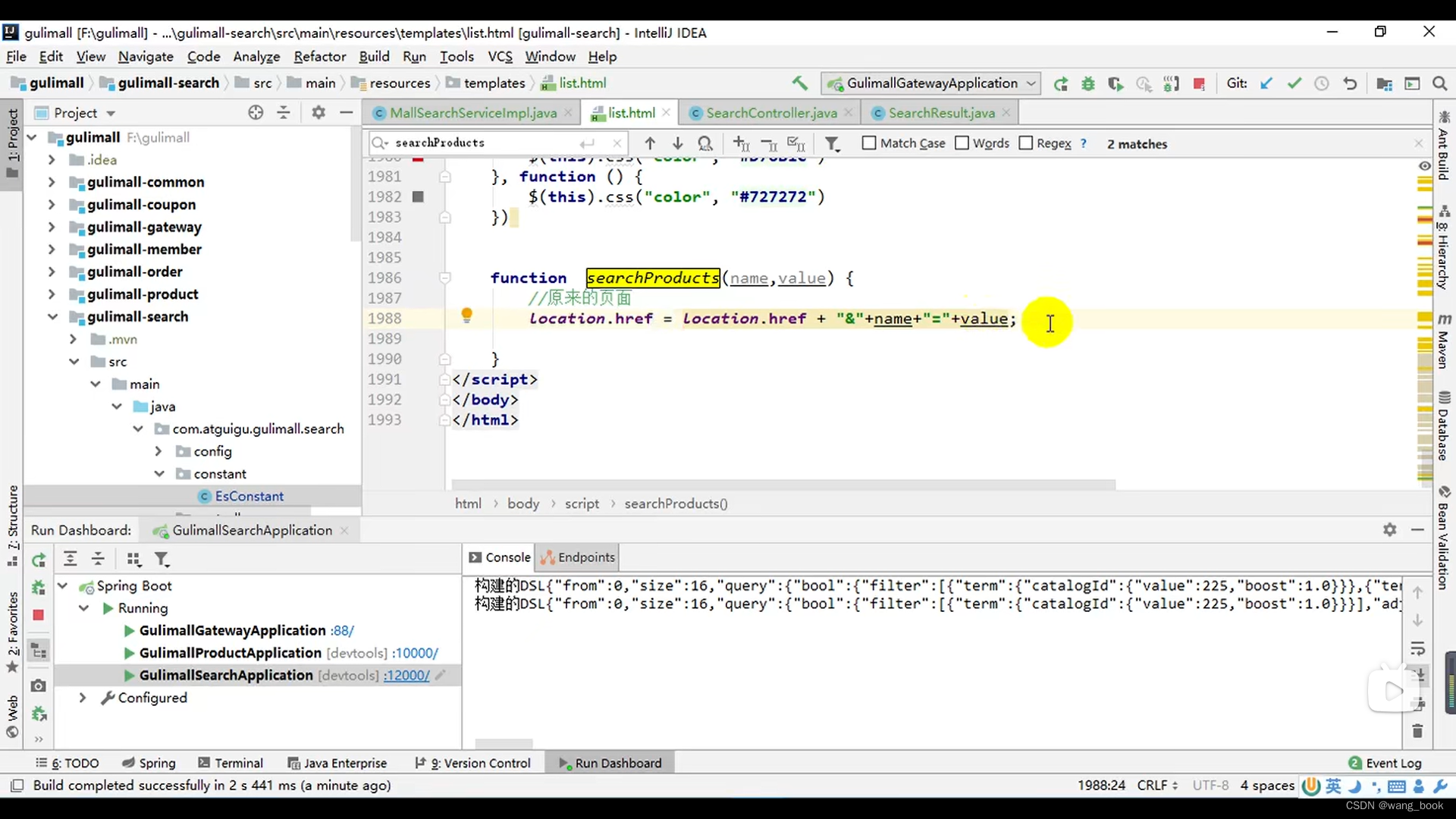Hide the Project tool window
1456x819 pixels.
[x=347, y=112]
